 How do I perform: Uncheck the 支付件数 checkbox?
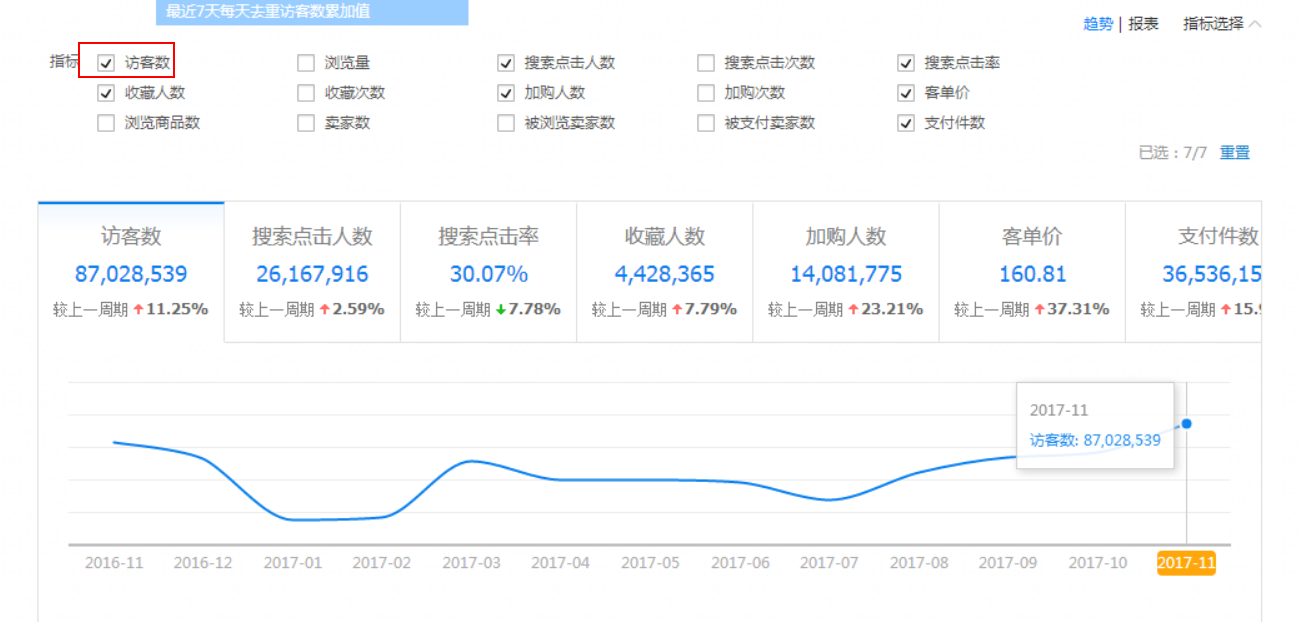pos(906,123)
